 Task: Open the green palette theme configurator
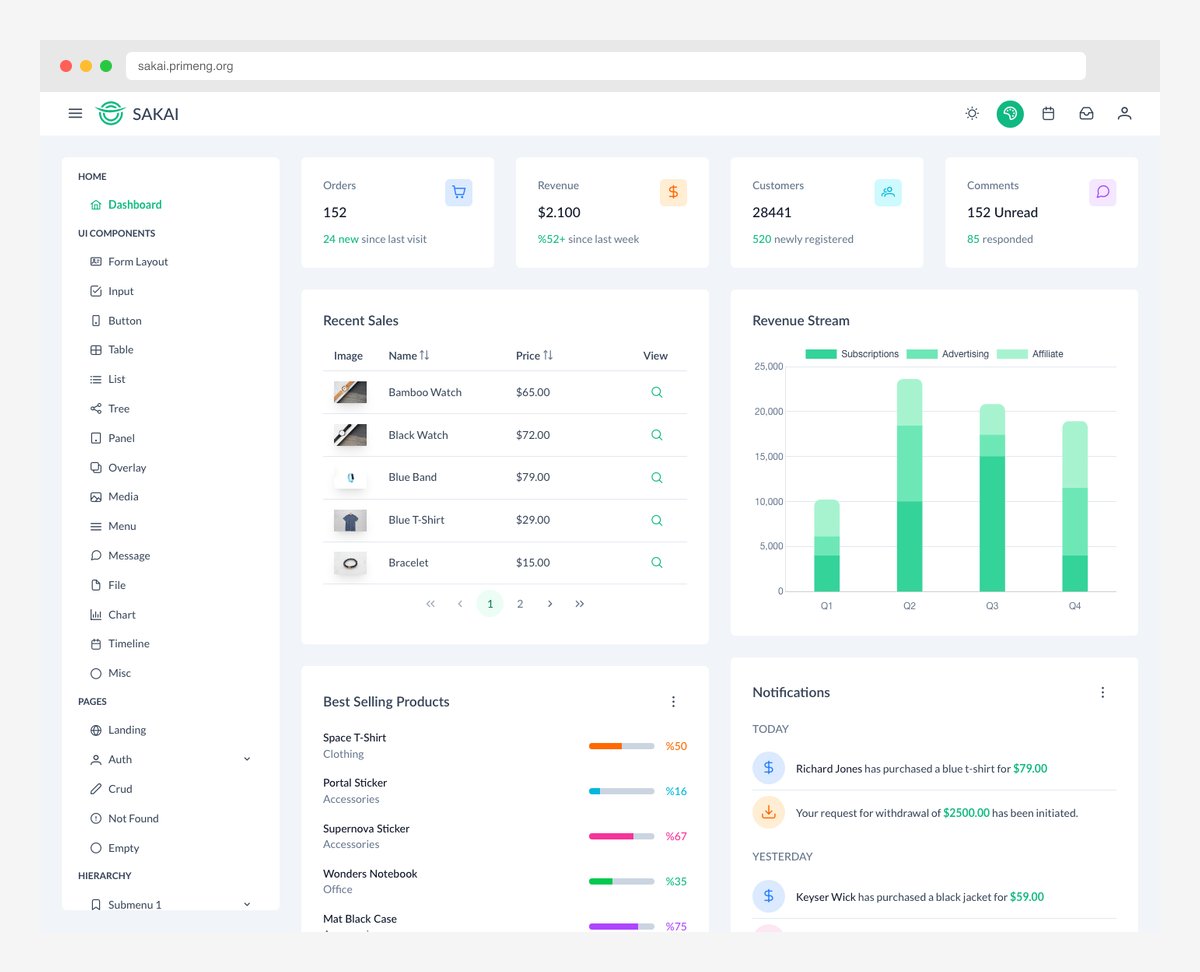[x=1010, y=114]
